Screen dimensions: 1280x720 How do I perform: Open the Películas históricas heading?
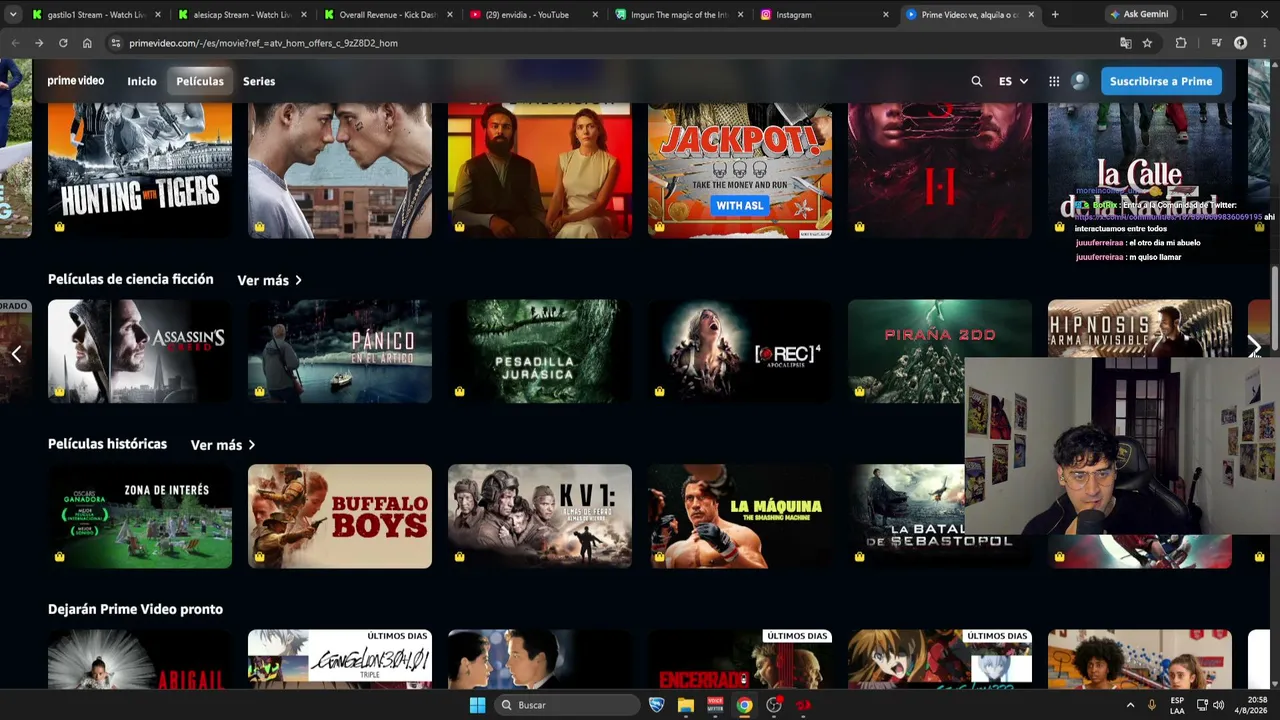tap(107, 444)
